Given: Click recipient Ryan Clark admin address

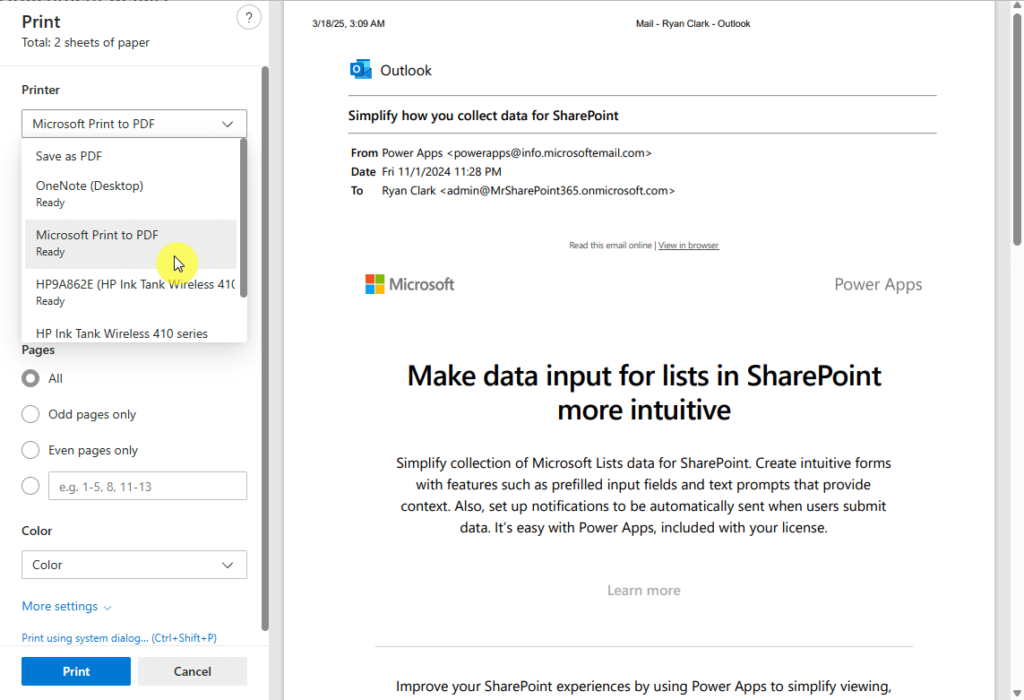Looking at the screenshot, I should pyautogui.click(x=528, y=191).
